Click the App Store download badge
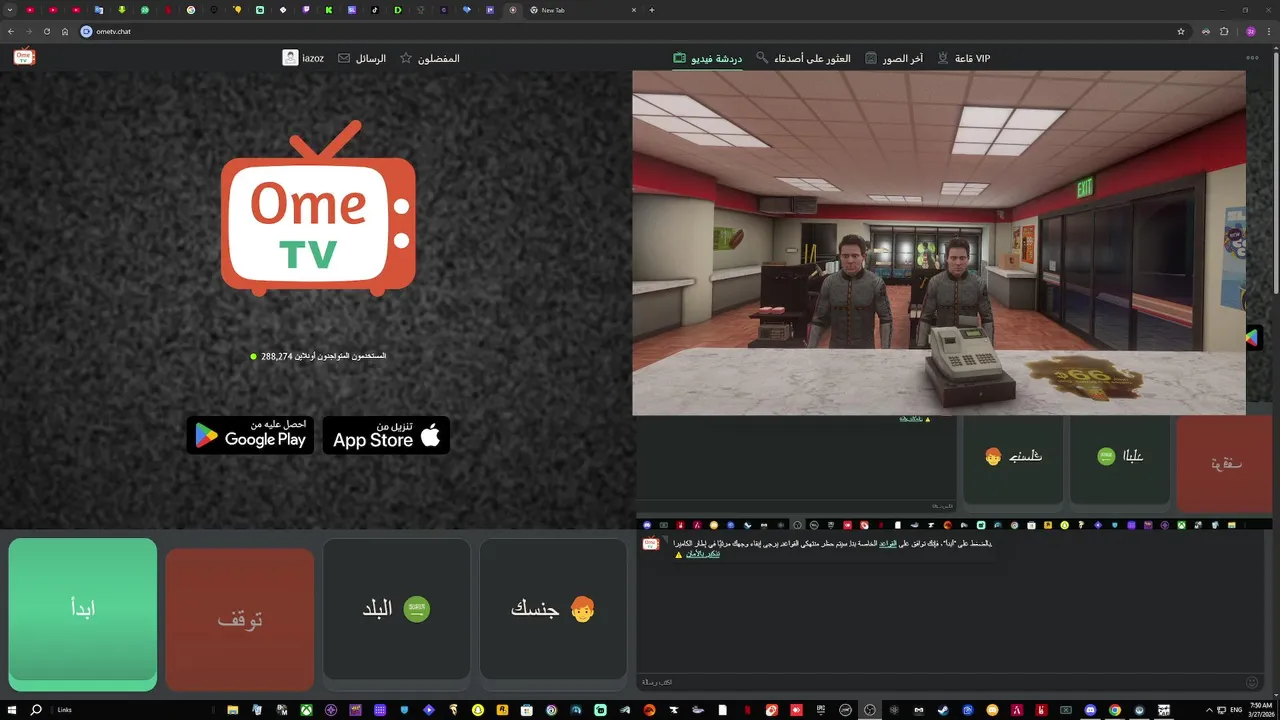 (386, 435)
